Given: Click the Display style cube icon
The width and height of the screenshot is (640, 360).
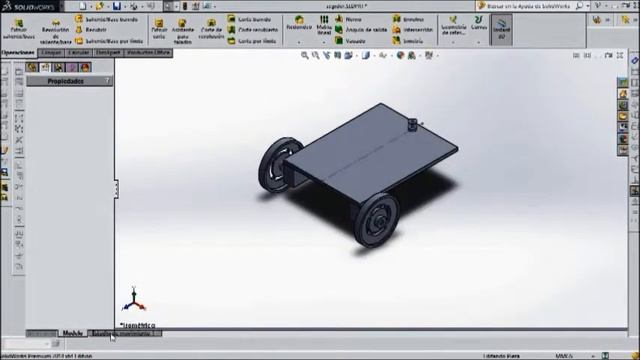Looking at the screenshot, I should pyautogui.click(x=366, y=55).
